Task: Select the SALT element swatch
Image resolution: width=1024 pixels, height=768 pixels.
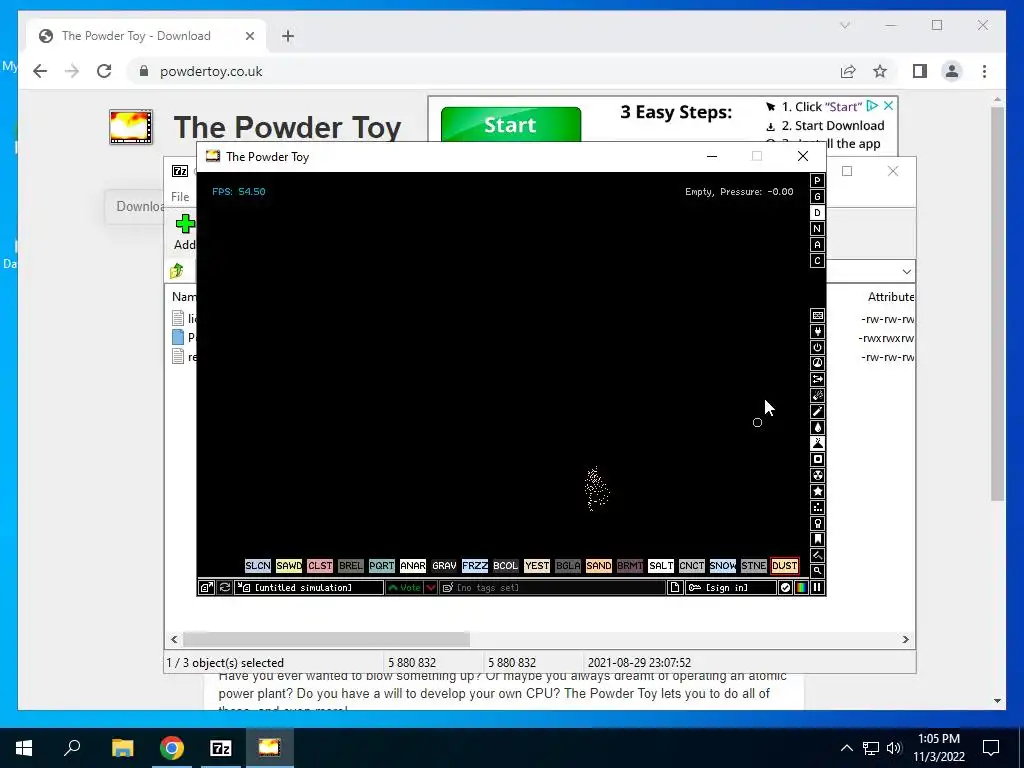Action: (660, 566)
